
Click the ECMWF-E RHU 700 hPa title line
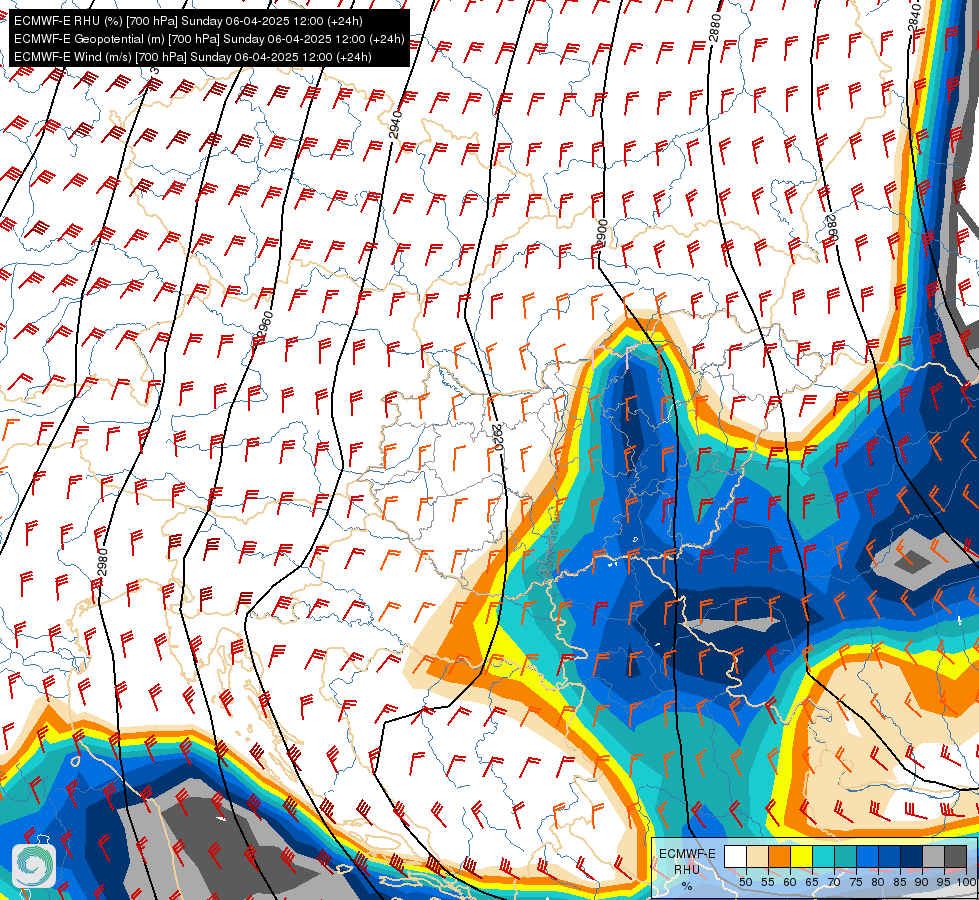pos(188,21)
